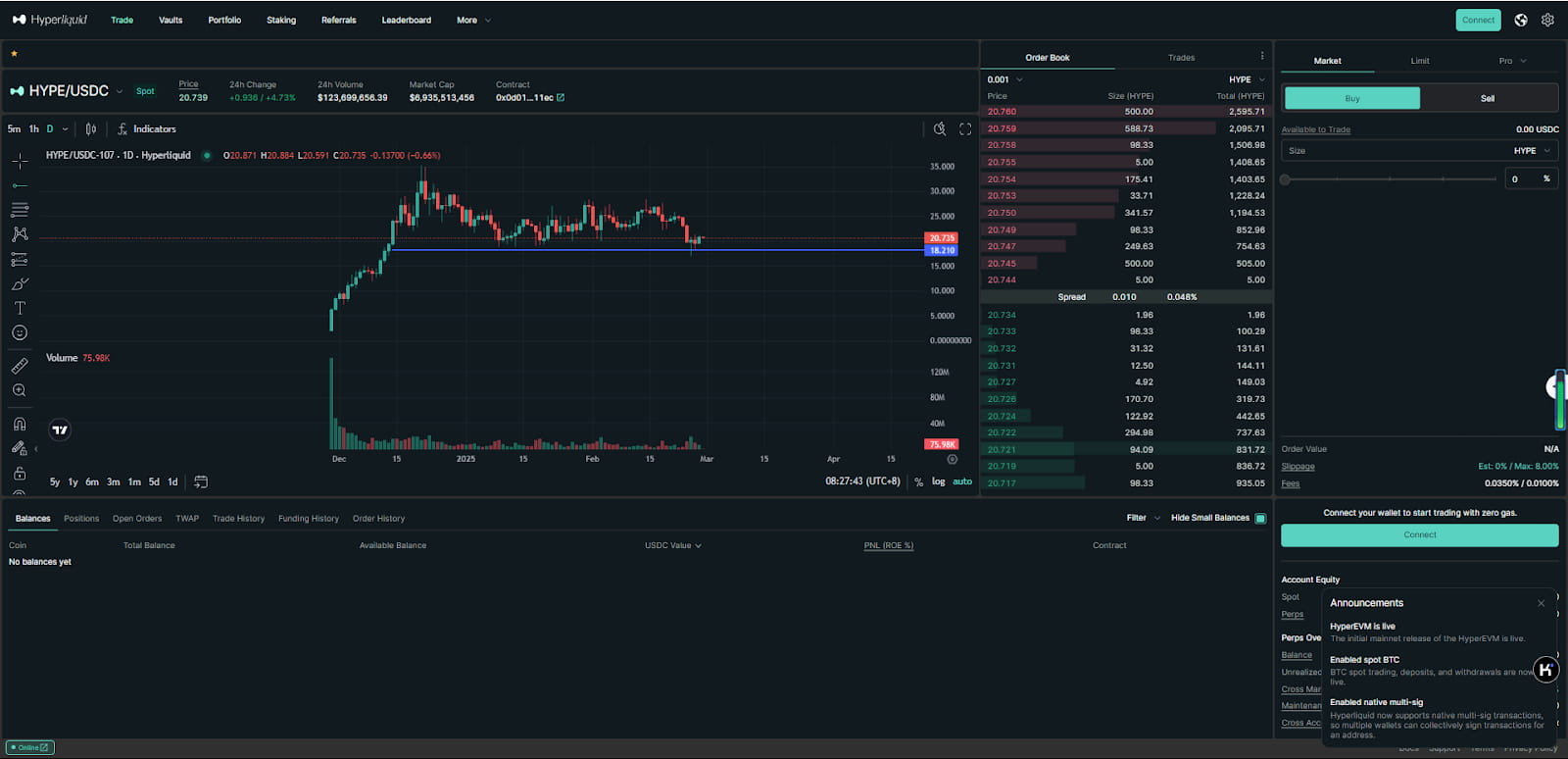Select the crosshair cursor tool

(20, 161)
